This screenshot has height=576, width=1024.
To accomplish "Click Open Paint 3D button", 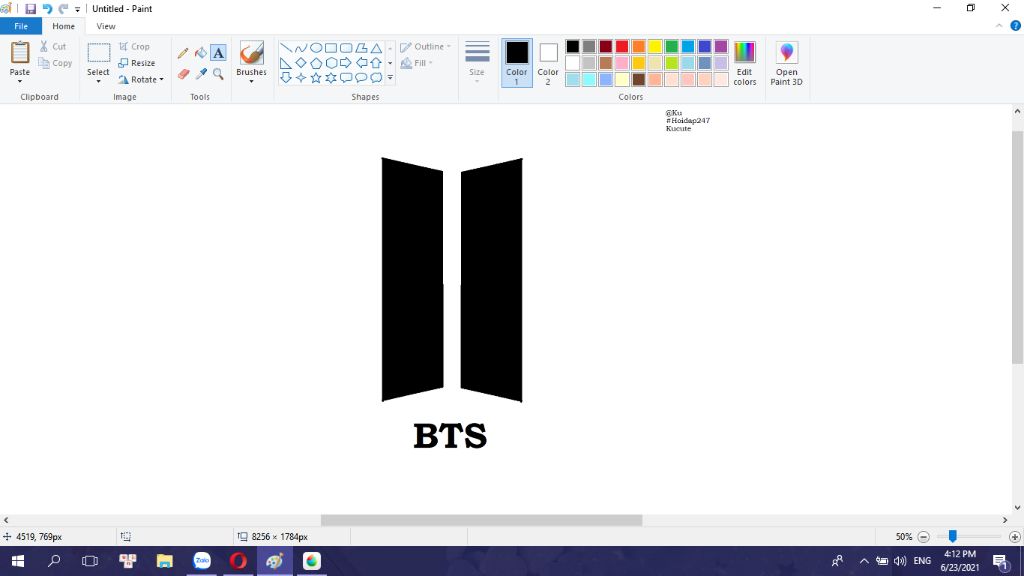I will (x=786, y=63).
